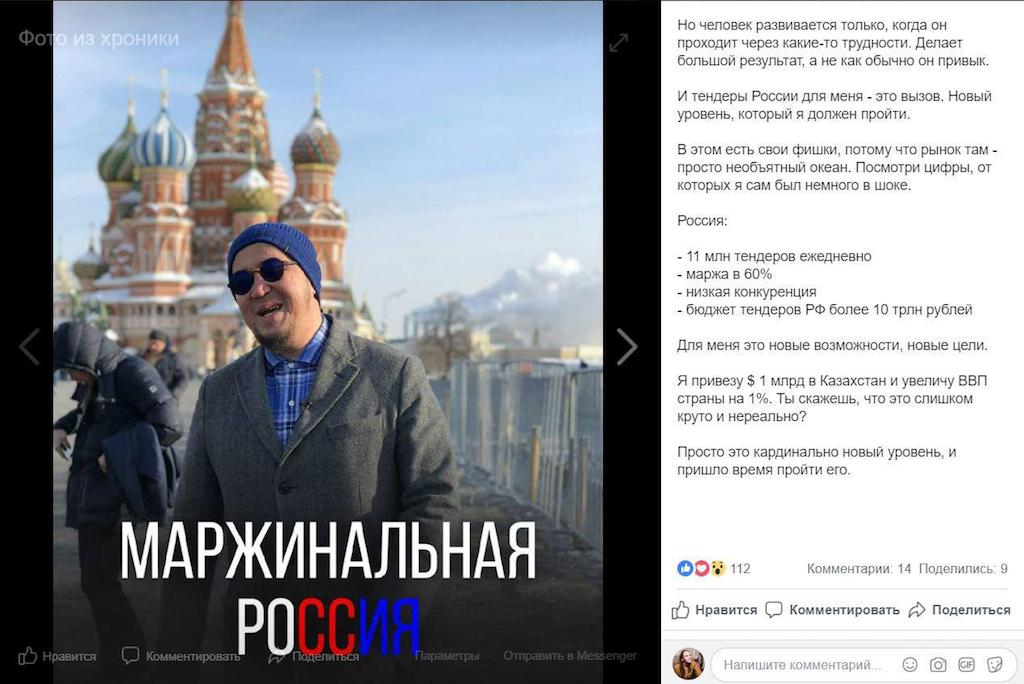
Task: Click the fullscreen expand arrows icon
Action: 618,43
